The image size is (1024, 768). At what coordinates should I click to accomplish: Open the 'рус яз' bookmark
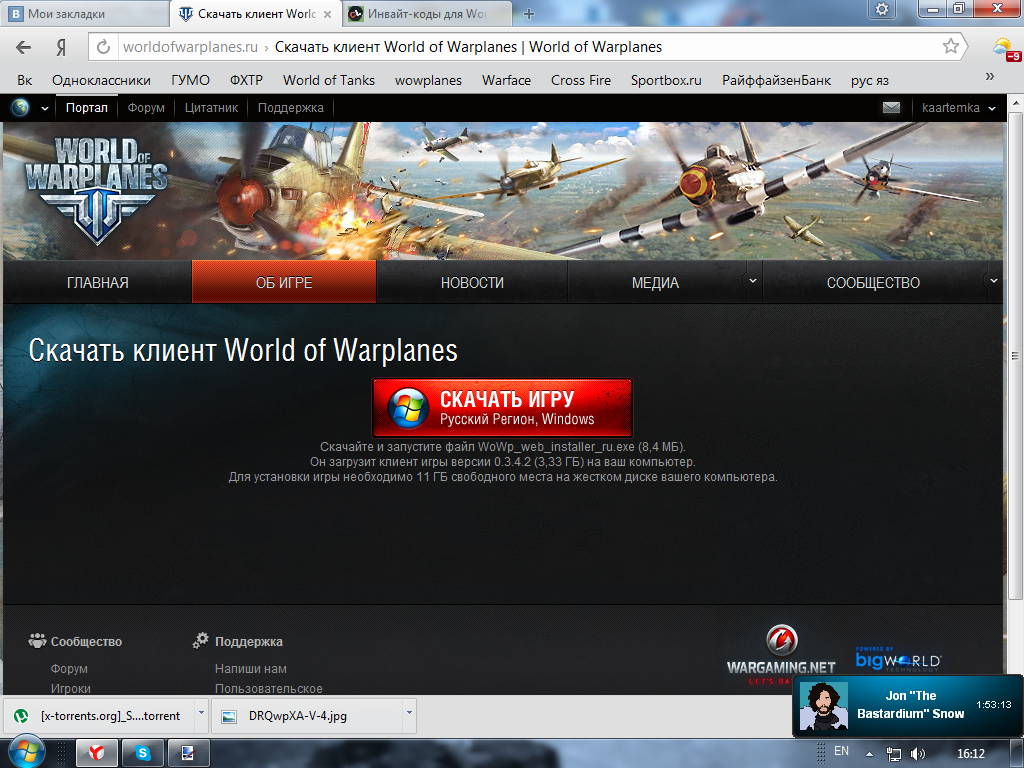(869, 80)
